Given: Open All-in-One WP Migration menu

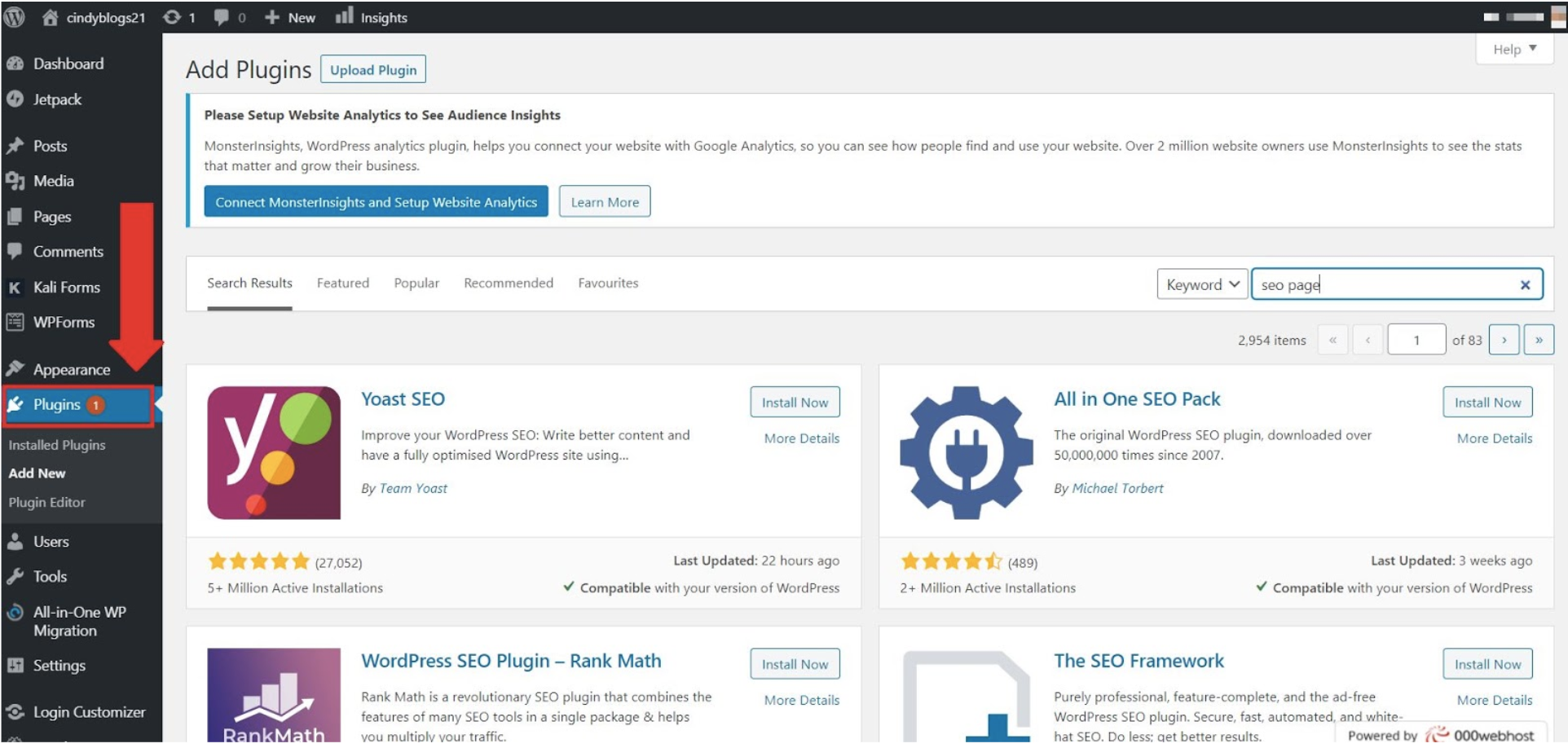Looking at the screenshot, I should click(79, 622).
